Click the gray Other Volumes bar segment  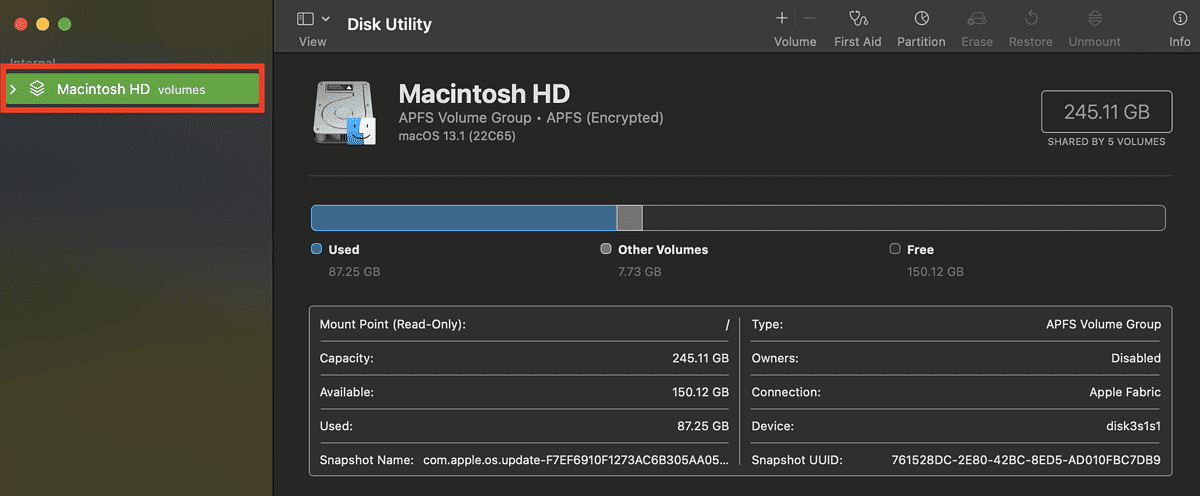pyautogui.click(x=629, y=218)
